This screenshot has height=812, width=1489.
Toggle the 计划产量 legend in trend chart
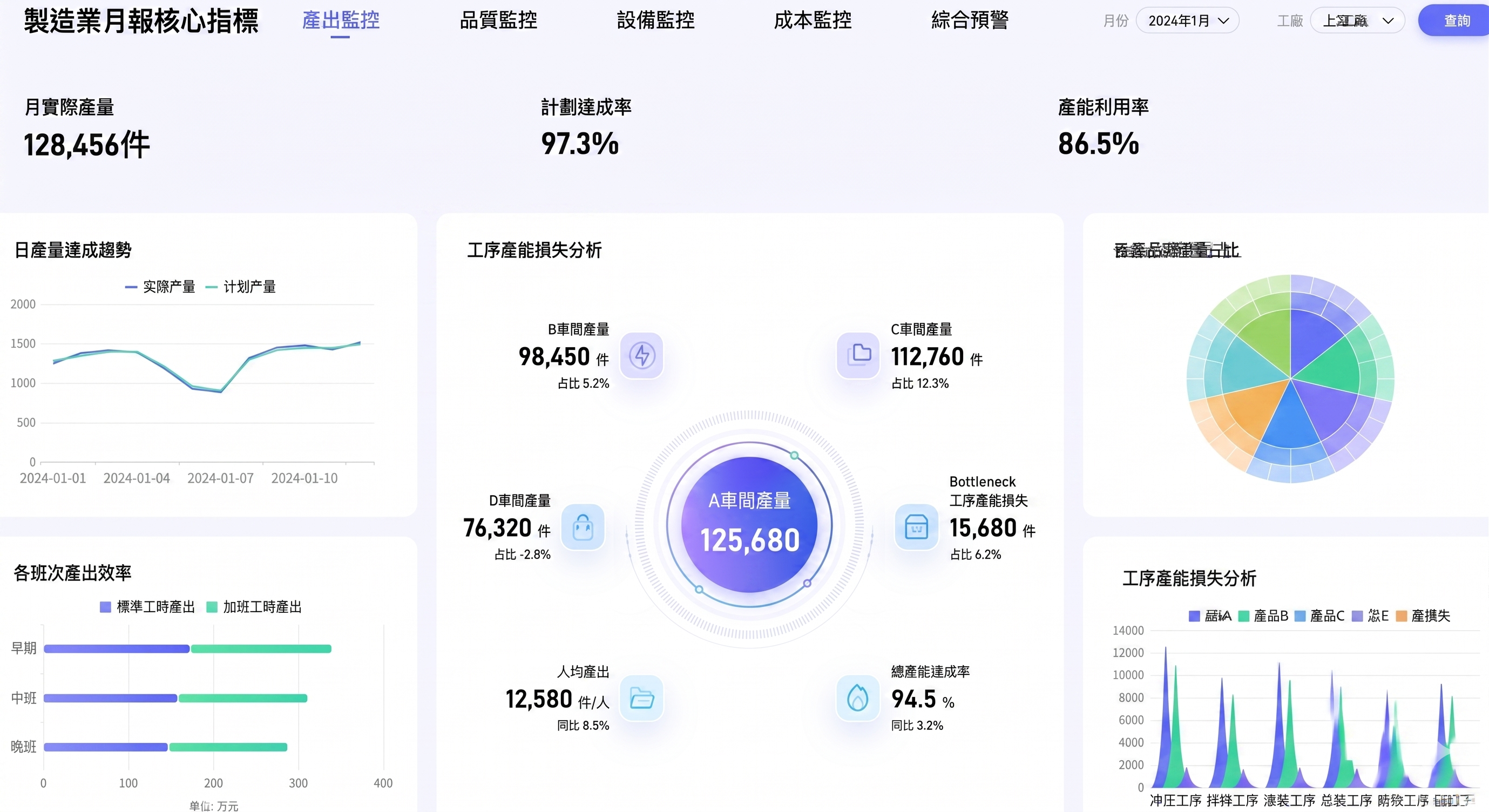pos(241,287)
